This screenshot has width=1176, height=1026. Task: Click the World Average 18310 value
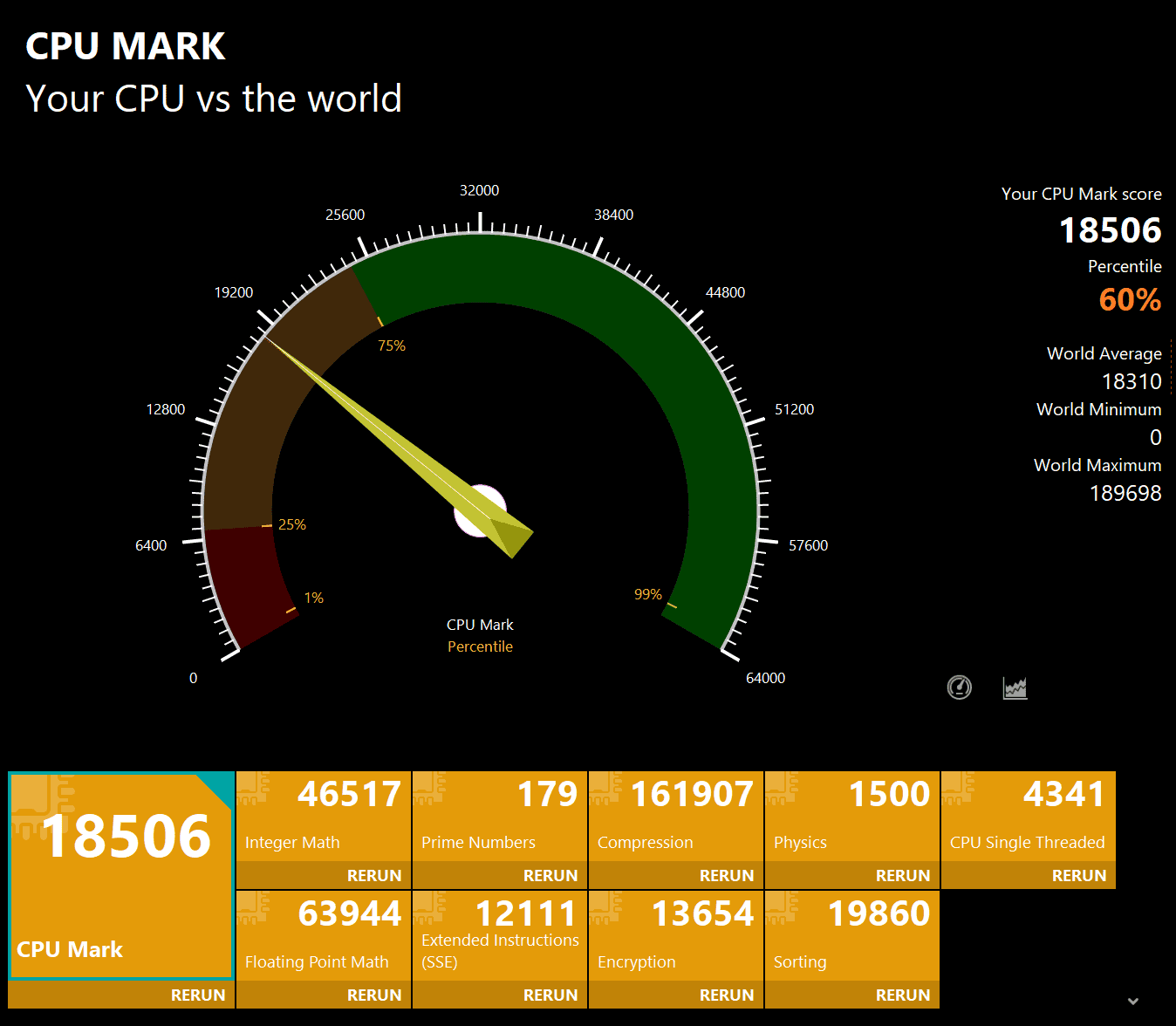tap(1132, 381)
